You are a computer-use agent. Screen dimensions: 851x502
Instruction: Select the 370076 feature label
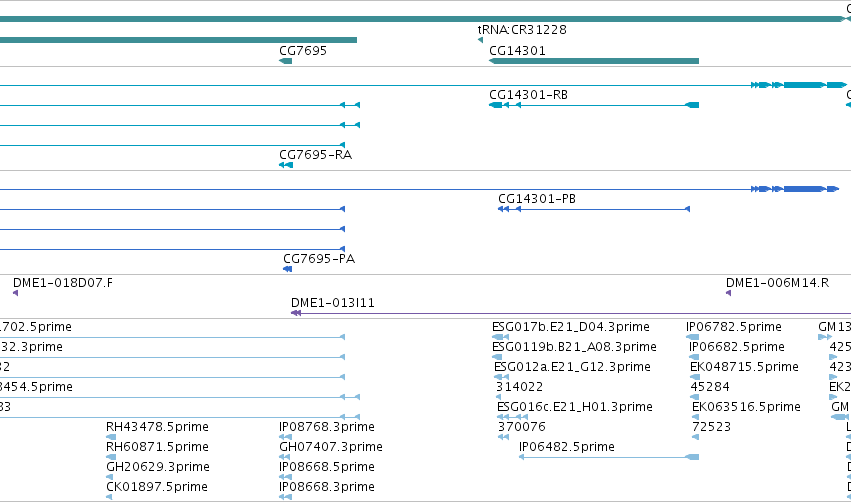[x=522, y=427]
